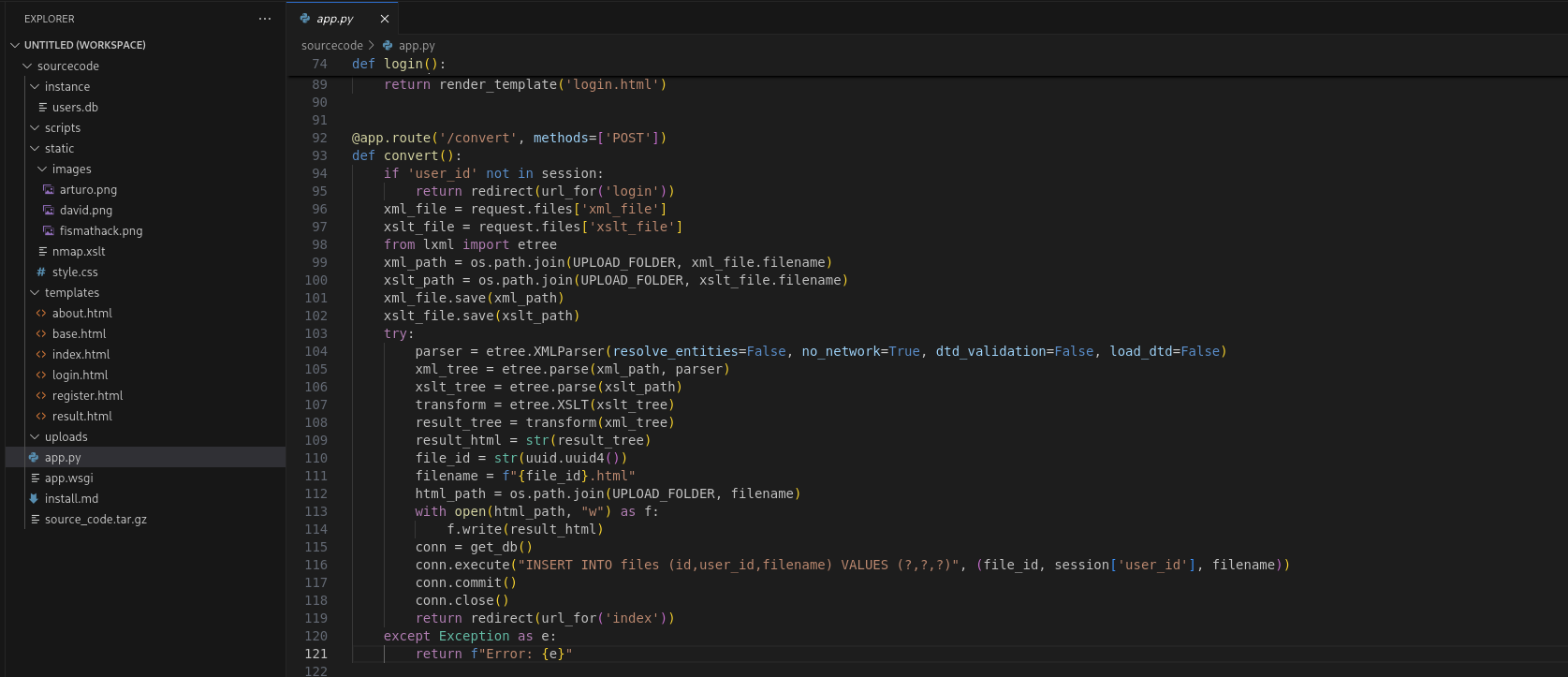
Task: Click the def convert() function definition
Action: tap(407, 155)
